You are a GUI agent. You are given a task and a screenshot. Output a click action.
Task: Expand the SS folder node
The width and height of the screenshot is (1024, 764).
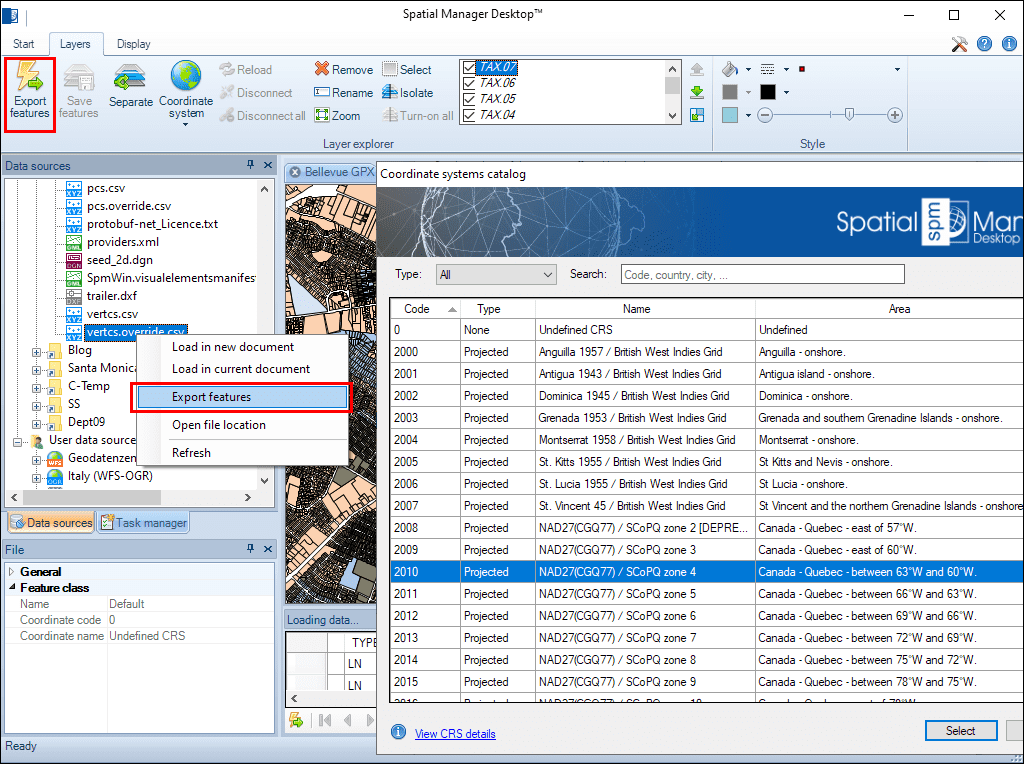(37, 406)
